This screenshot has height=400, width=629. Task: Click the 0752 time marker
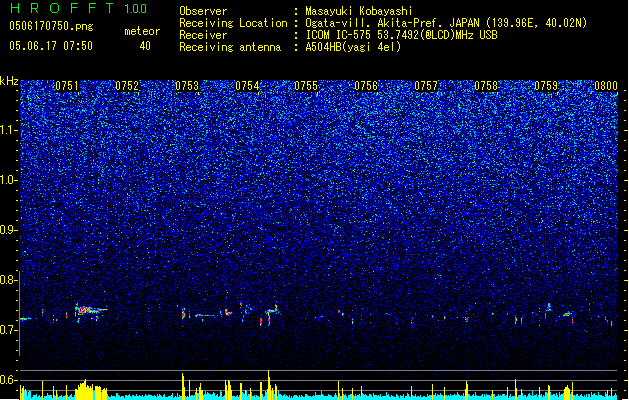[x=127, y=86]
